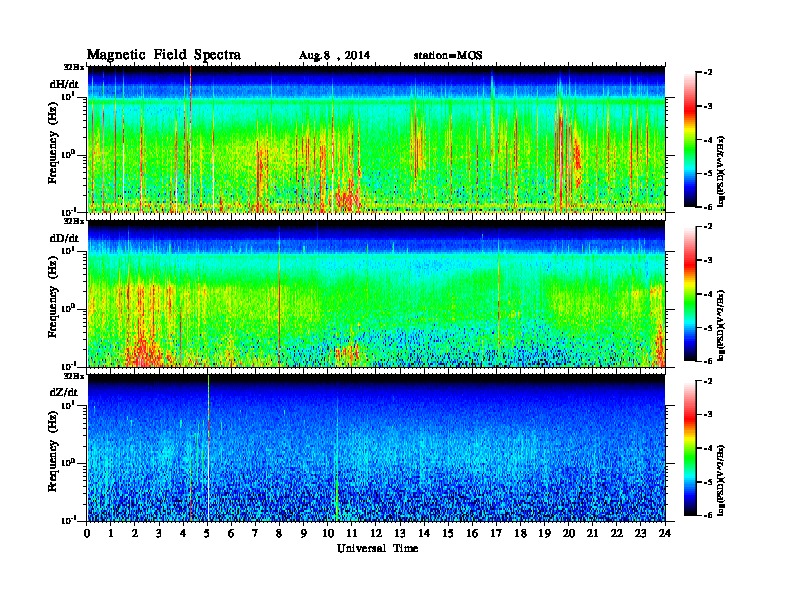
Task: Click hour 11 tick label on time axis
Action: click(352, 534)
